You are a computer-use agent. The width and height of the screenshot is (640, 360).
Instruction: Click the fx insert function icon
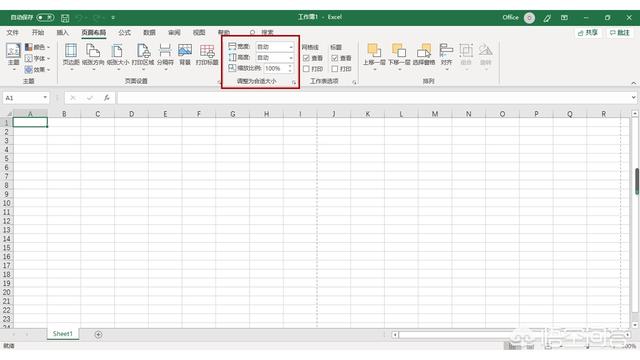tap(107, 98)
